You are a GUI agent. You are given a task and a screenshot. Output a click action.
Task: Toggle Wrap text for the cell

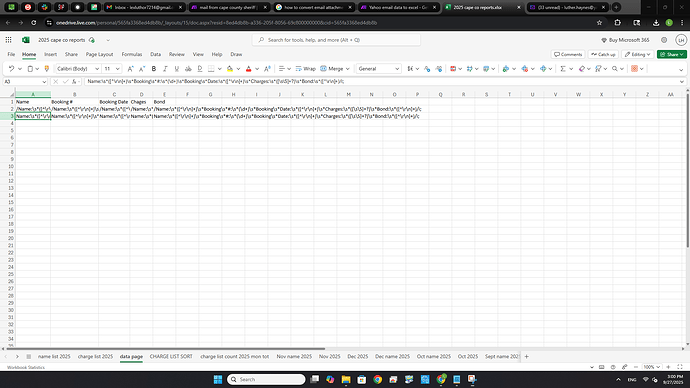click(305, 69)
